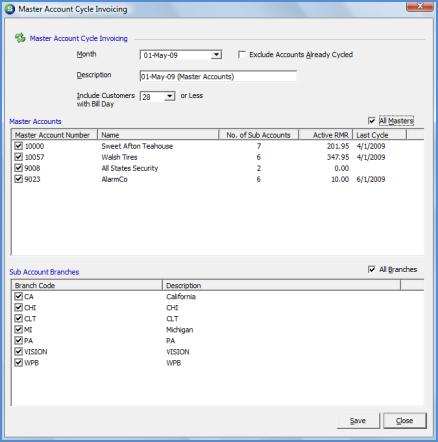Deselect the CA California branch checkbox
This screenshot has width=438, height=442.
pos(19,296)
